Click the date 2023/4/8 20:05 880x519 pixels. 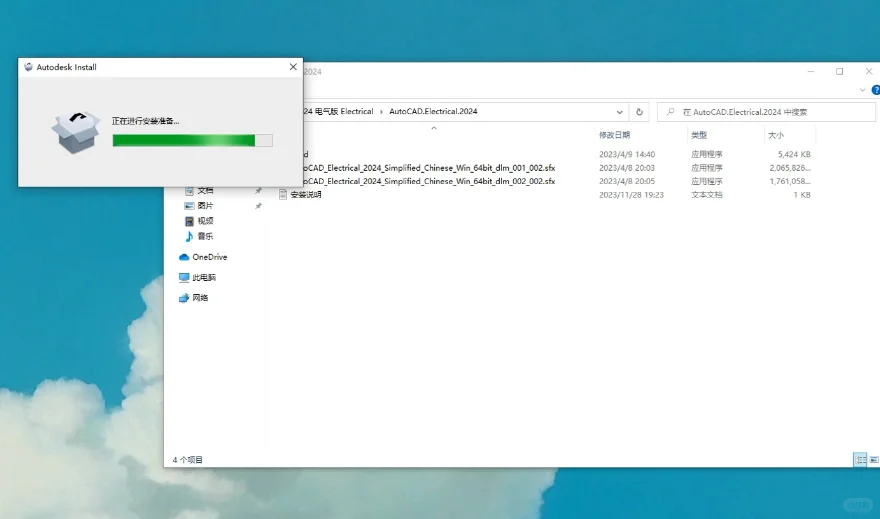(x=627, y=181)
